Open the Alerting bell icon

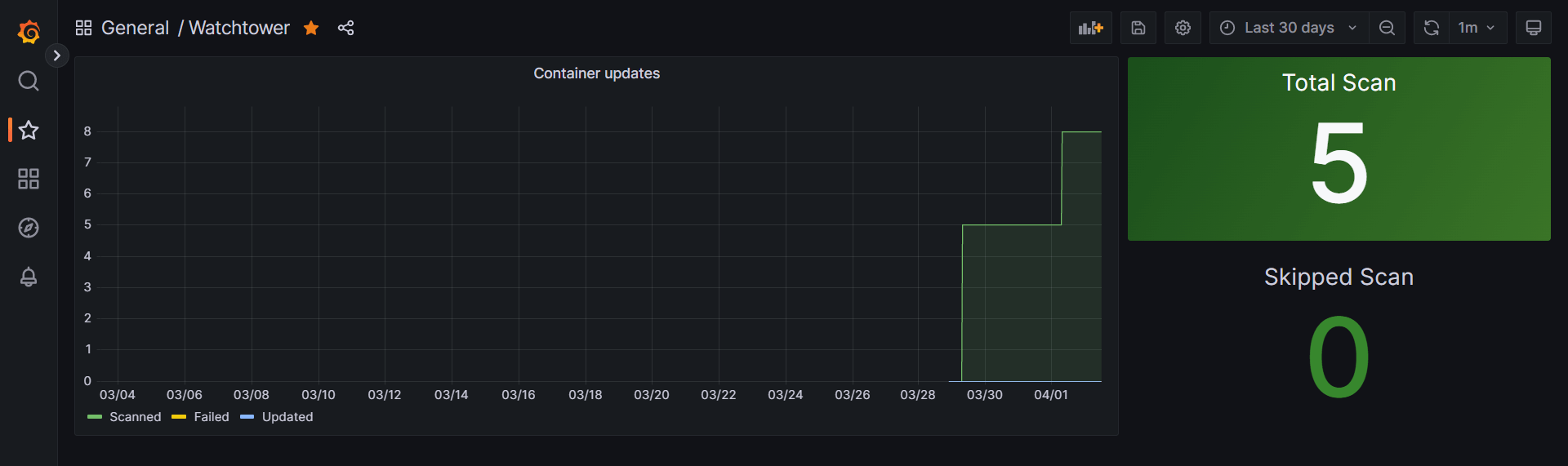(29, 277)
